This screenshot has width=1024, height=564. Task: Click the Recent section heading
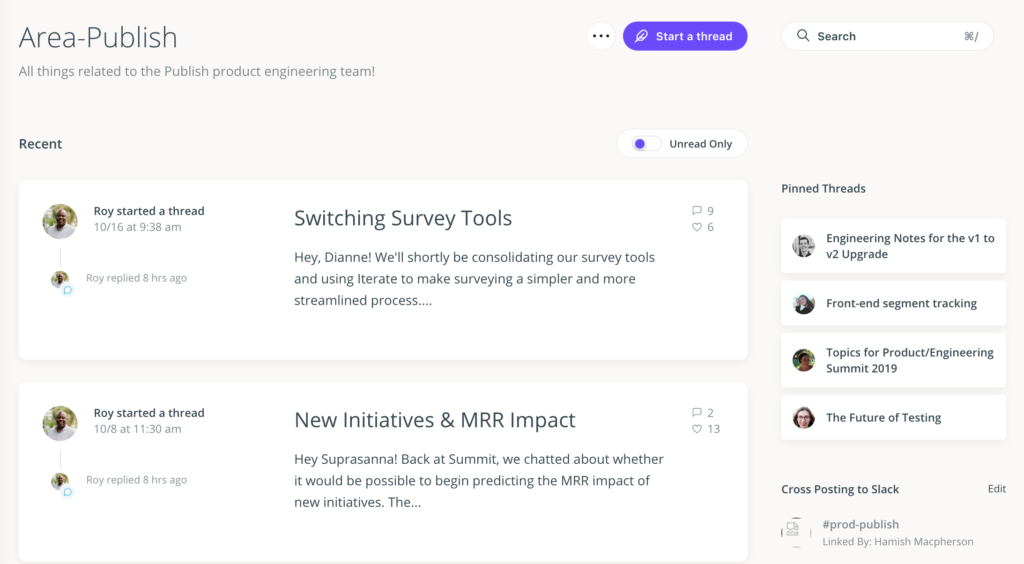(x=40, y=144)
